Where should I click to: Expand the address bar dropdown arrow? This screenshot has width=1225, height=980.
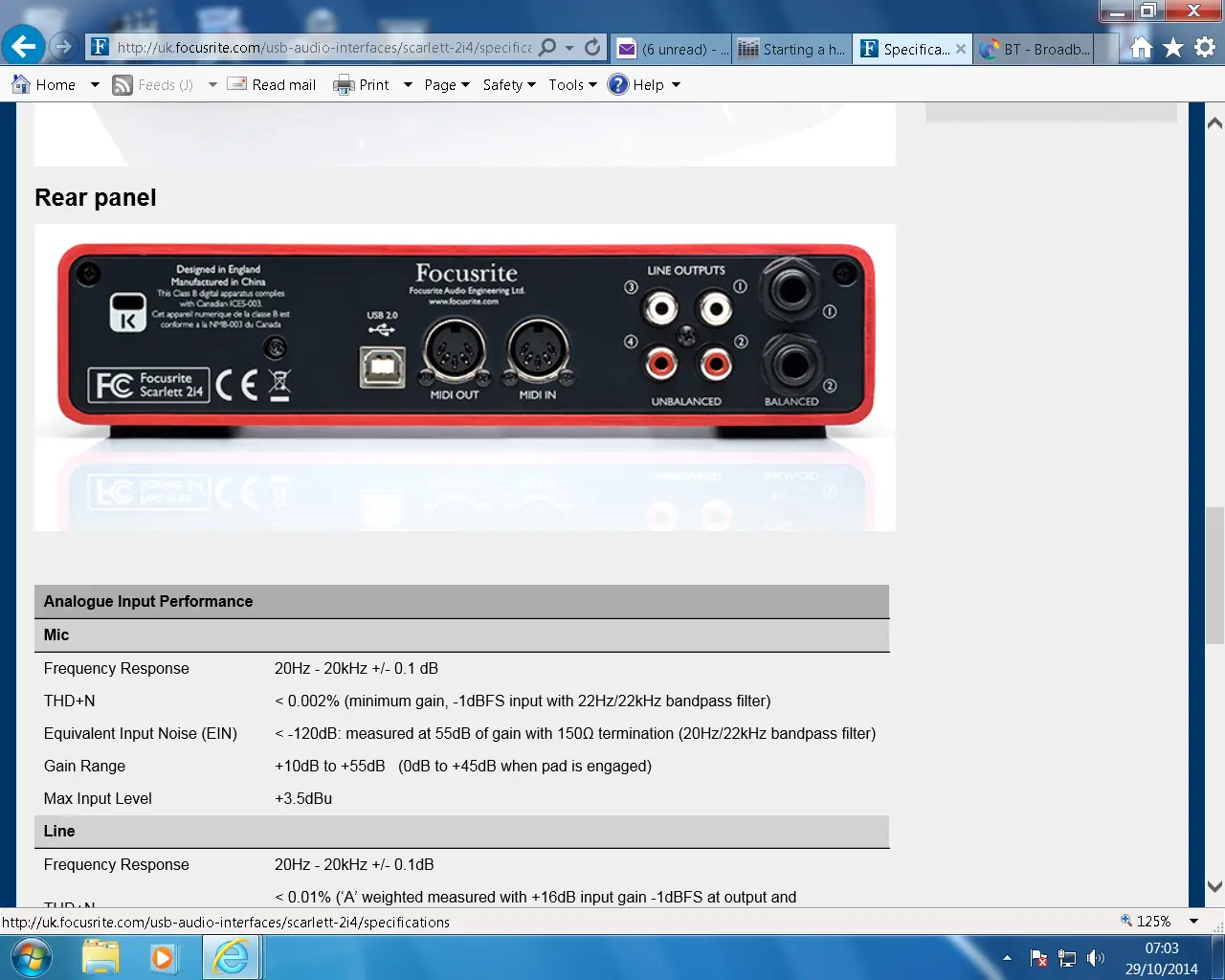pos(569,47)
